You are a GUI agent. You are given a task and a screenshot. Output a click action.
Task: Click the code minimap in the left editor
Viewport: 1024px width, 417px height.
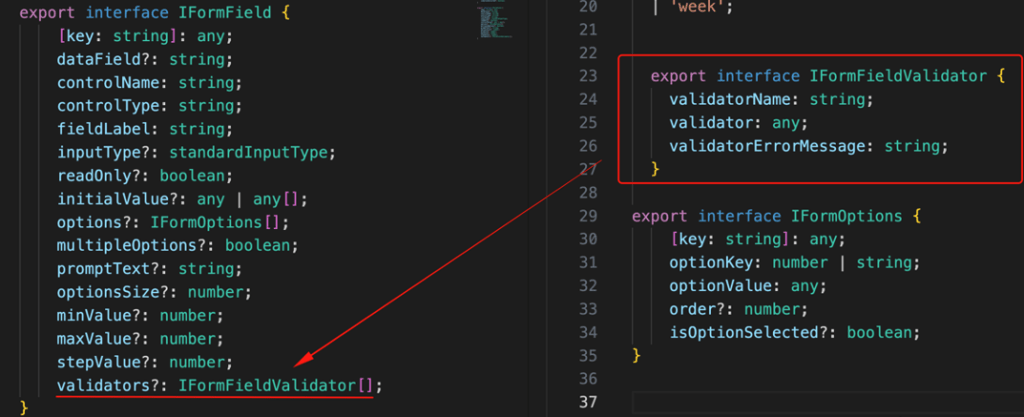tap(494, 20)
